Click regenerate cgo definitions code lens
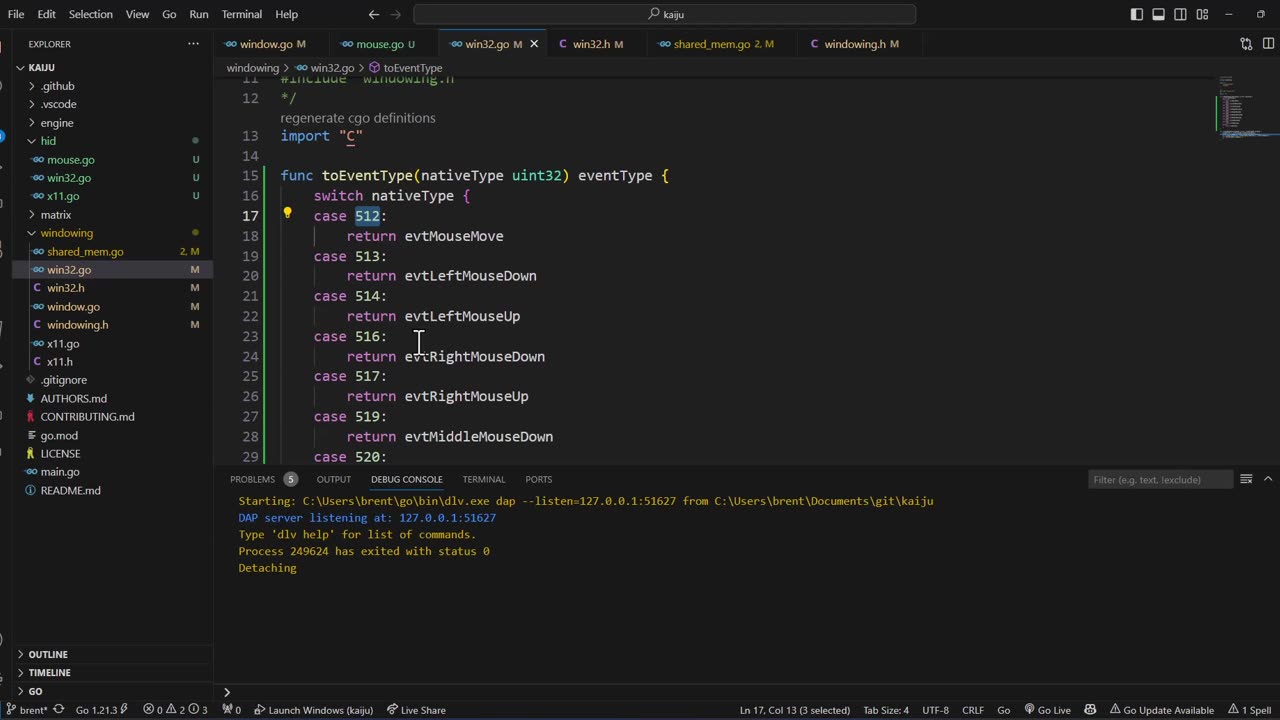 358,118
